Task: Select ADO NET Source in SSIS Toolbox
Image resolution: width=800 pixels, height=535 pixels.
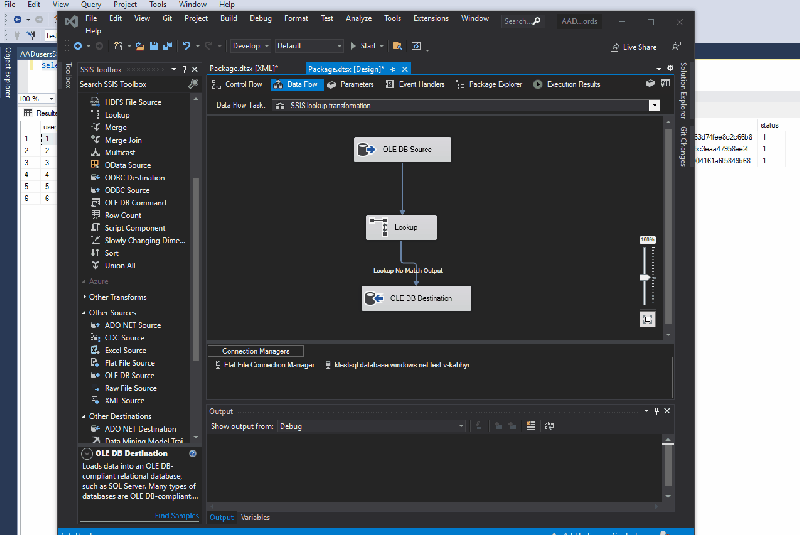Action: click(x=133, y=325)
